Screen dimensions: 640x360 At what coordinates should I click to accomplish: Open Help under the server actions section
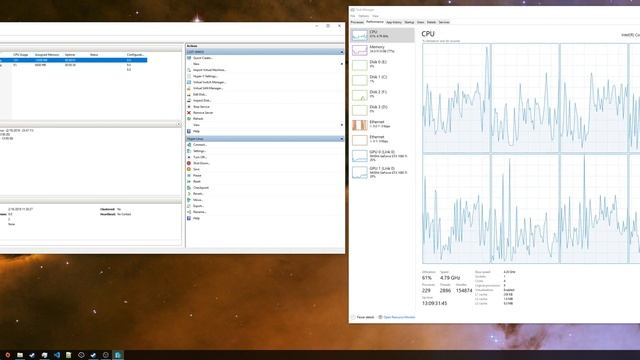tap(196, 131)
